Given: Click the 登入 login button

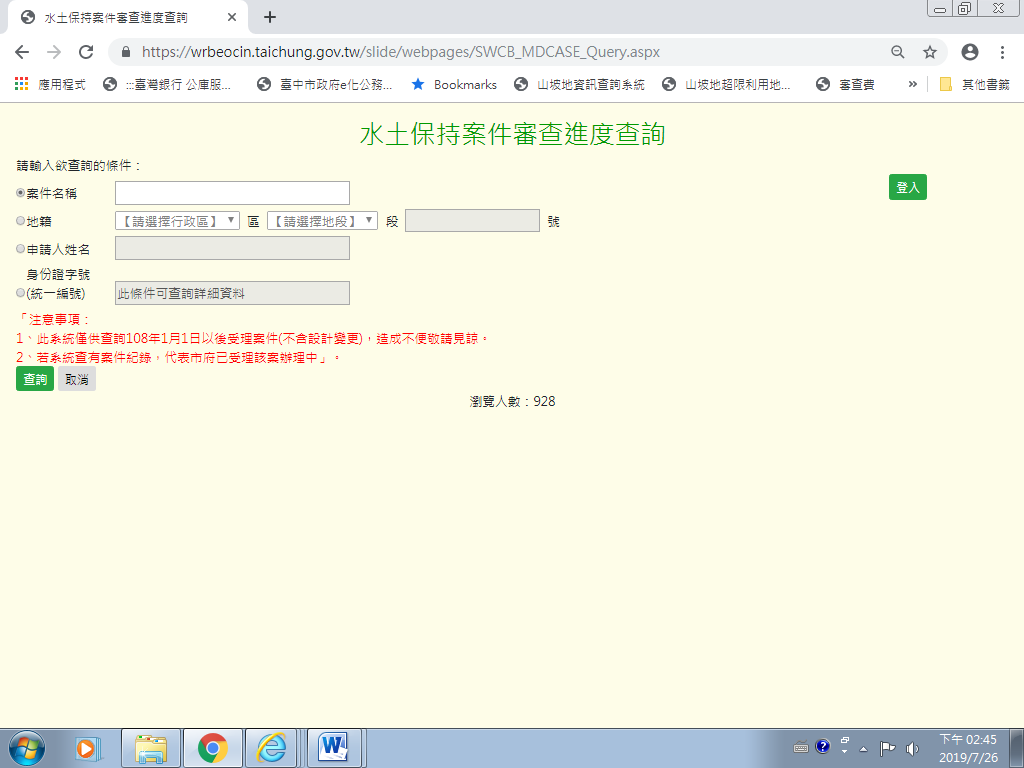Looking at the screenshot, I should tap(907, 187).
